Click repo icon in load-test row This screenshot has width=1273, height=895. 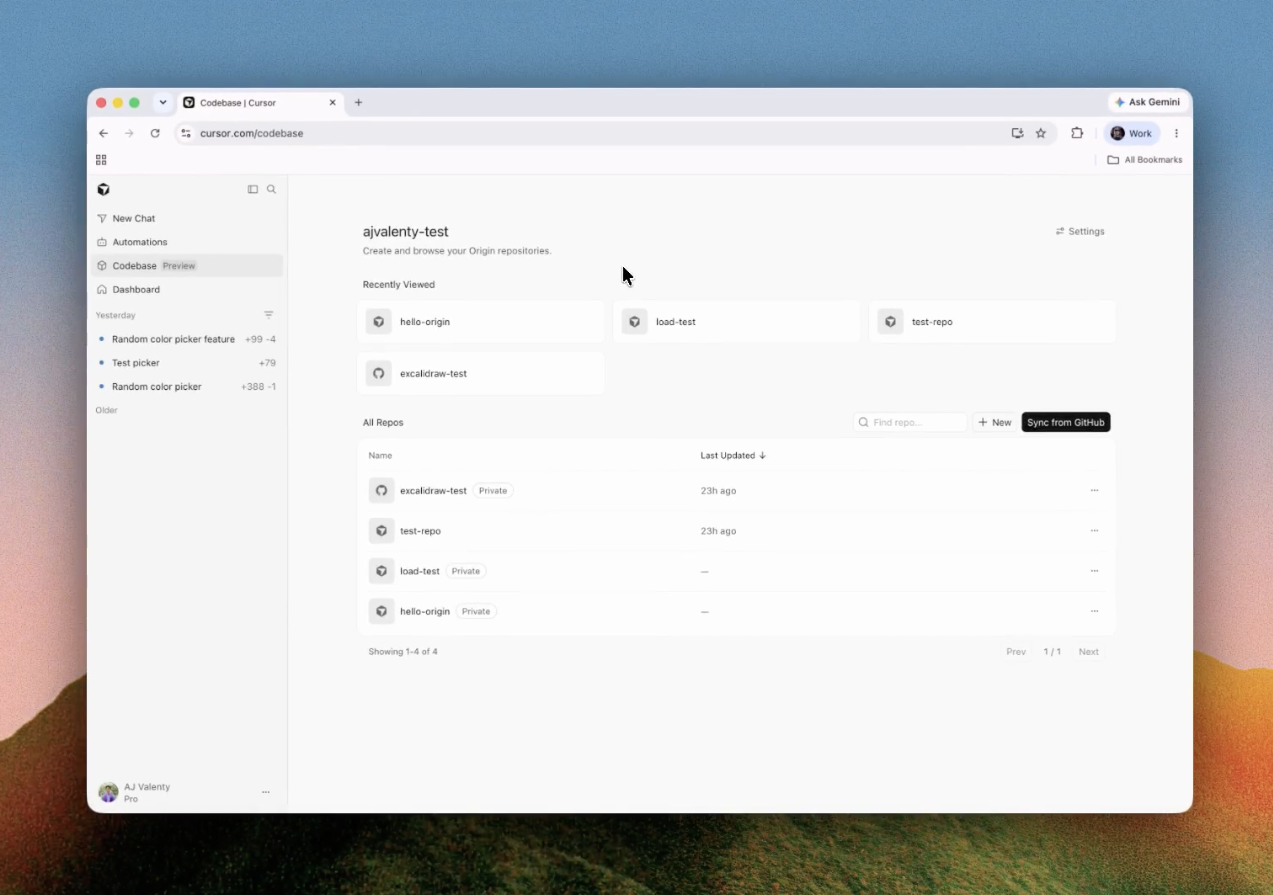point(381,571)
